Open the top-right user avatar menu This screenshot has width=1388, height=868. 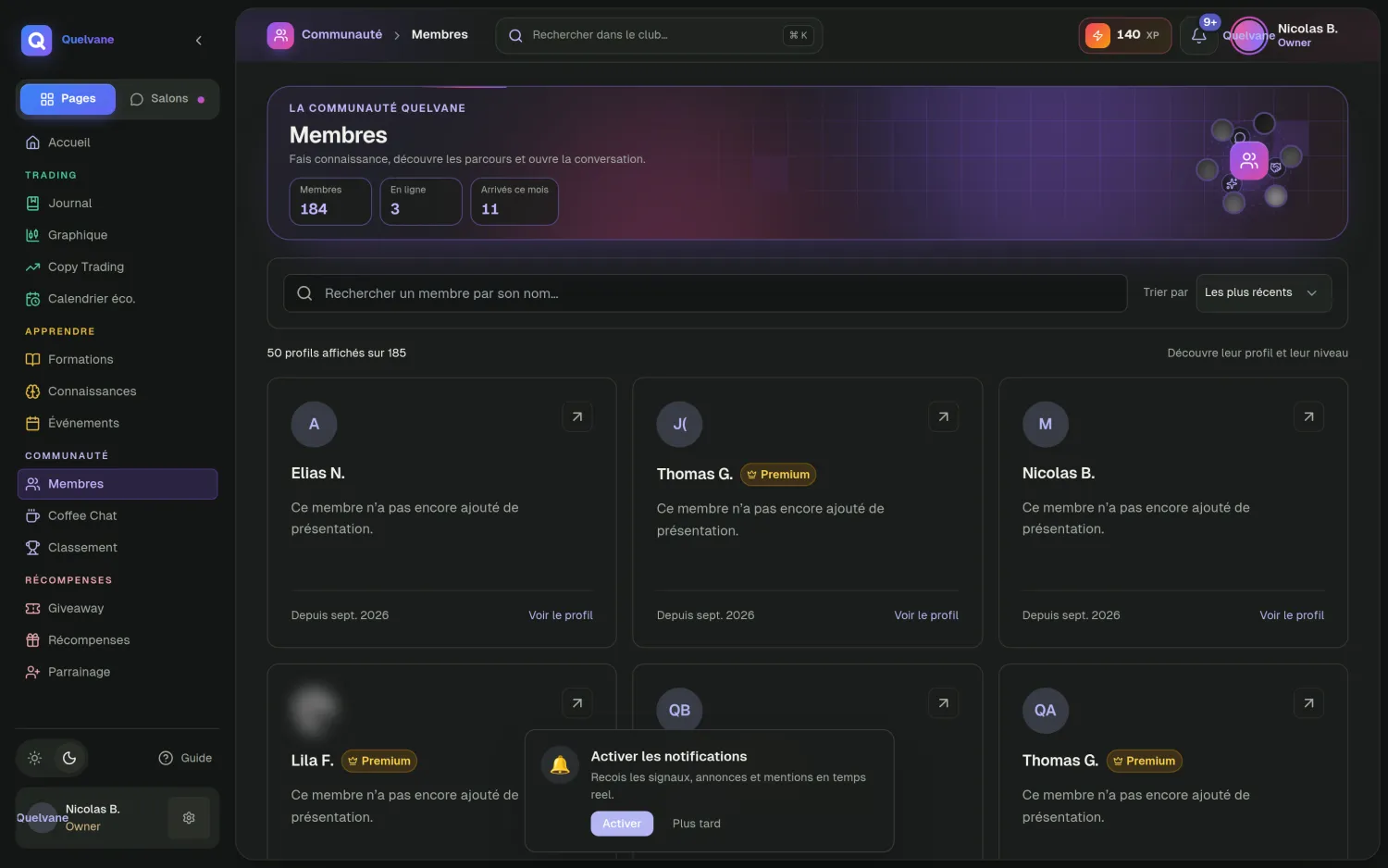click(1248, 36)
